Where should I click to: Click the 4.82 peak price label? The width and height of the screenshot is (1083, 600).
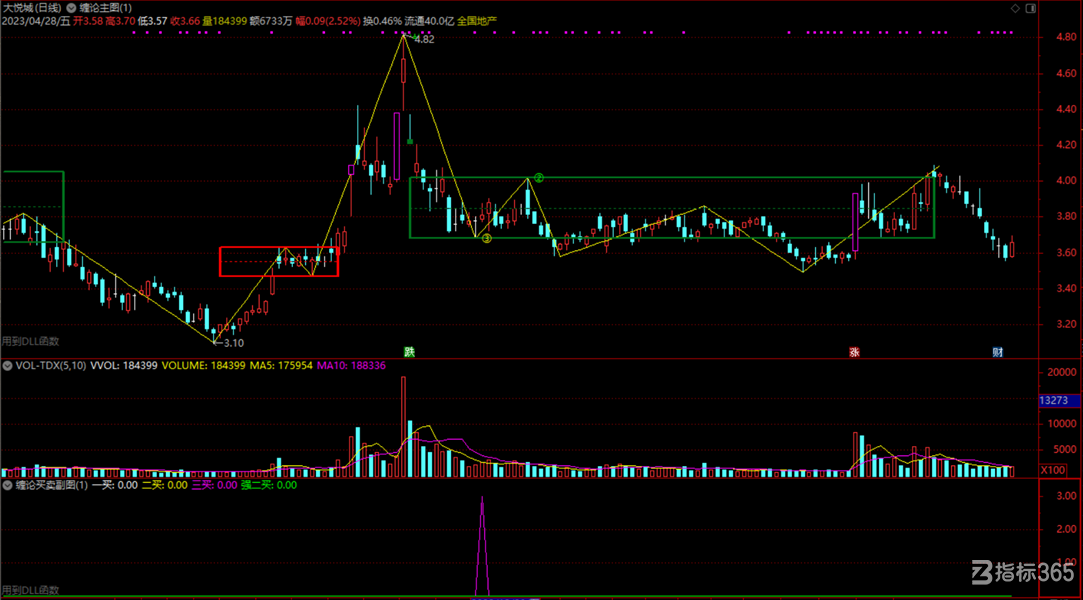tap(424, 39)
